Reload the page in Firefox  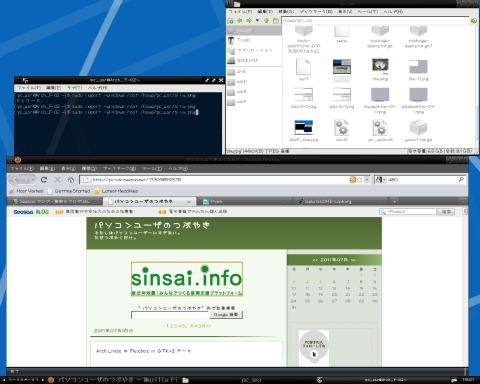point(44,180)
